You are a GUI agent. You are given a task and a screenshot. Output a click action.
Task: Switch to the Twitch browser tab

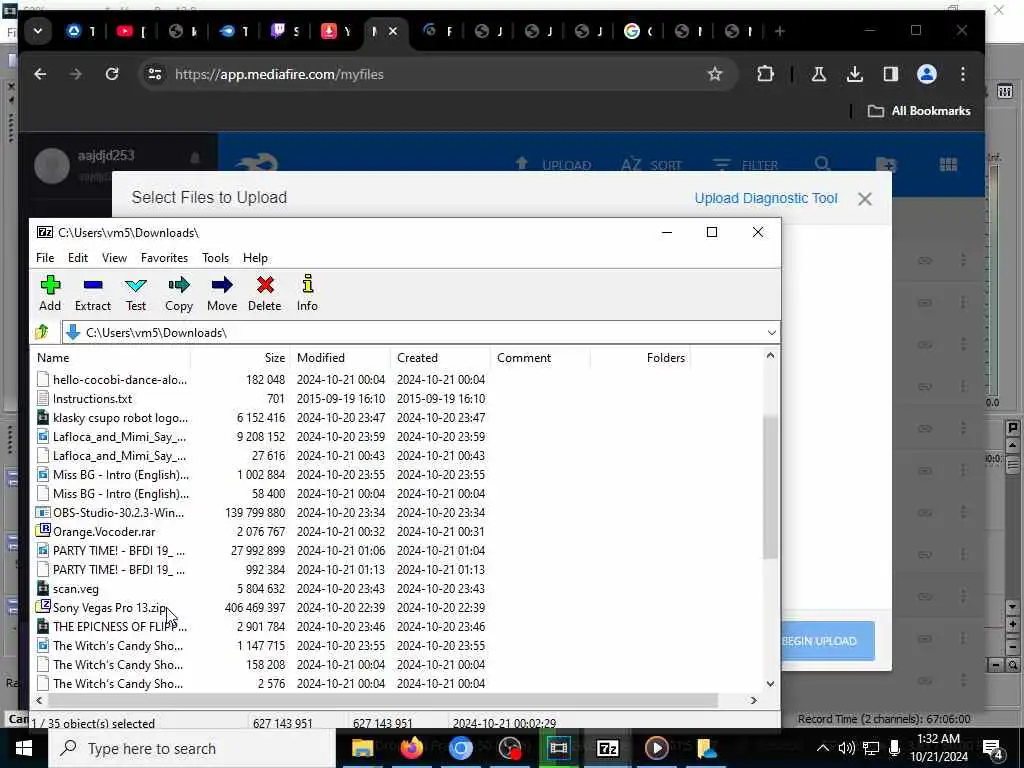coord(285,31)
